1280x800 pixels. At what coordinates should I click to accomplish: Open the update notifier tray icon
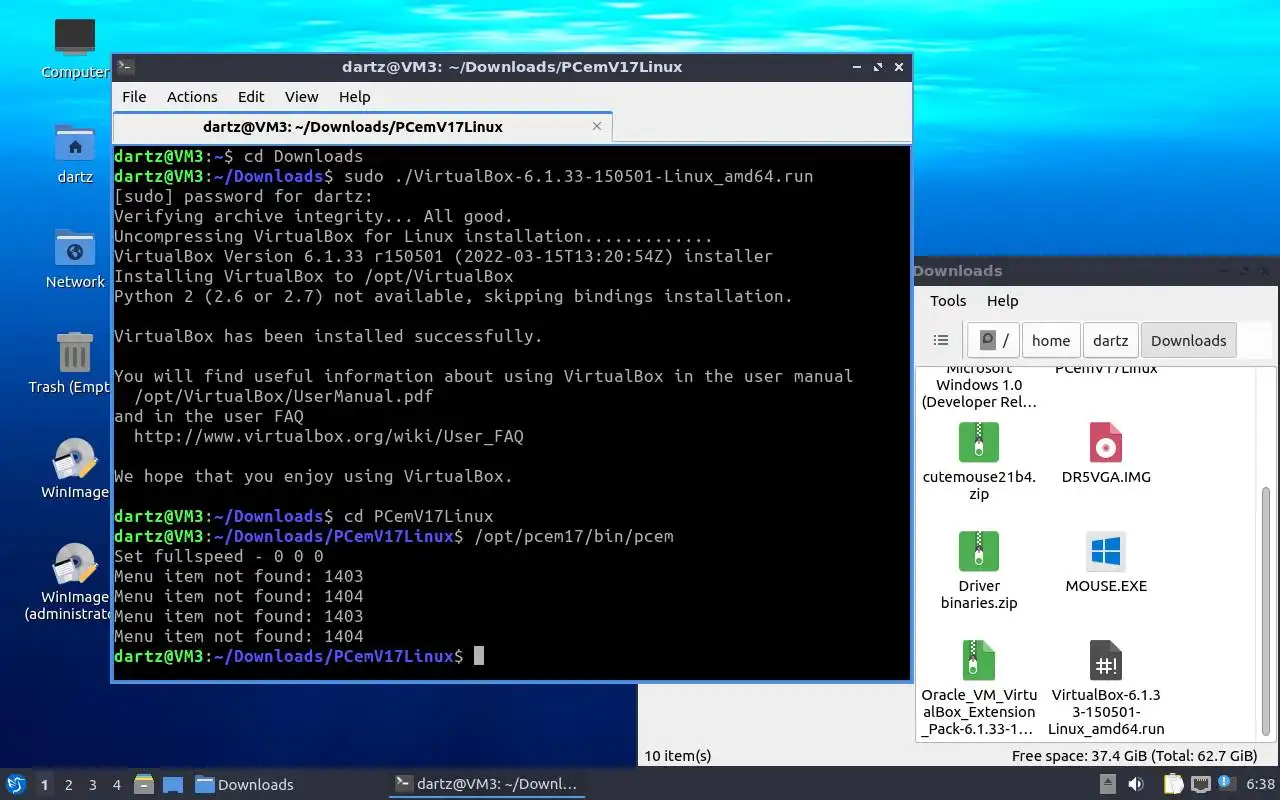pos(1225,783)
